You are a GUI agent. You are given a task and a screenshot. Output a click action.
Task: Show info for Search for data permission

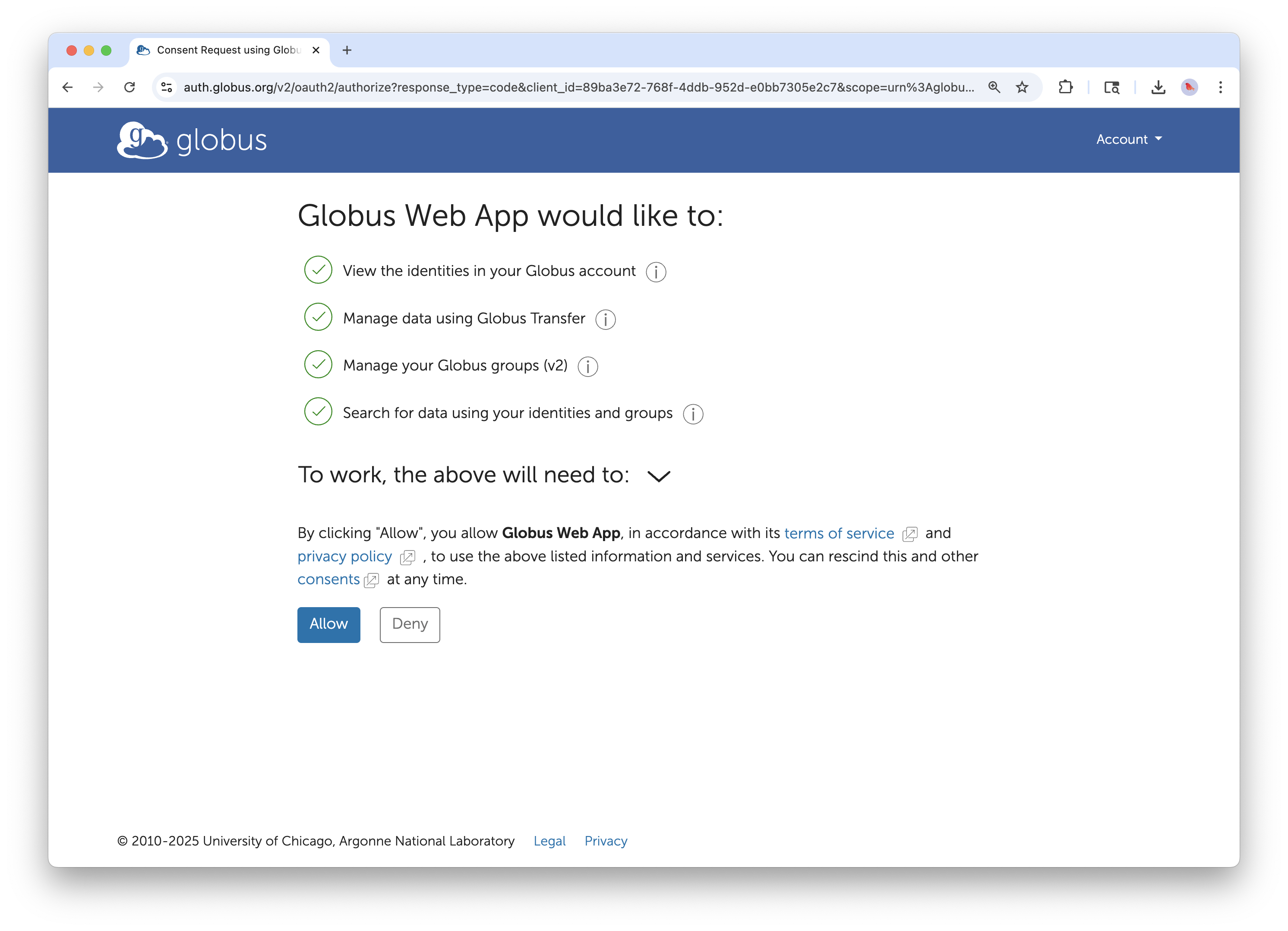coord(692,414)
